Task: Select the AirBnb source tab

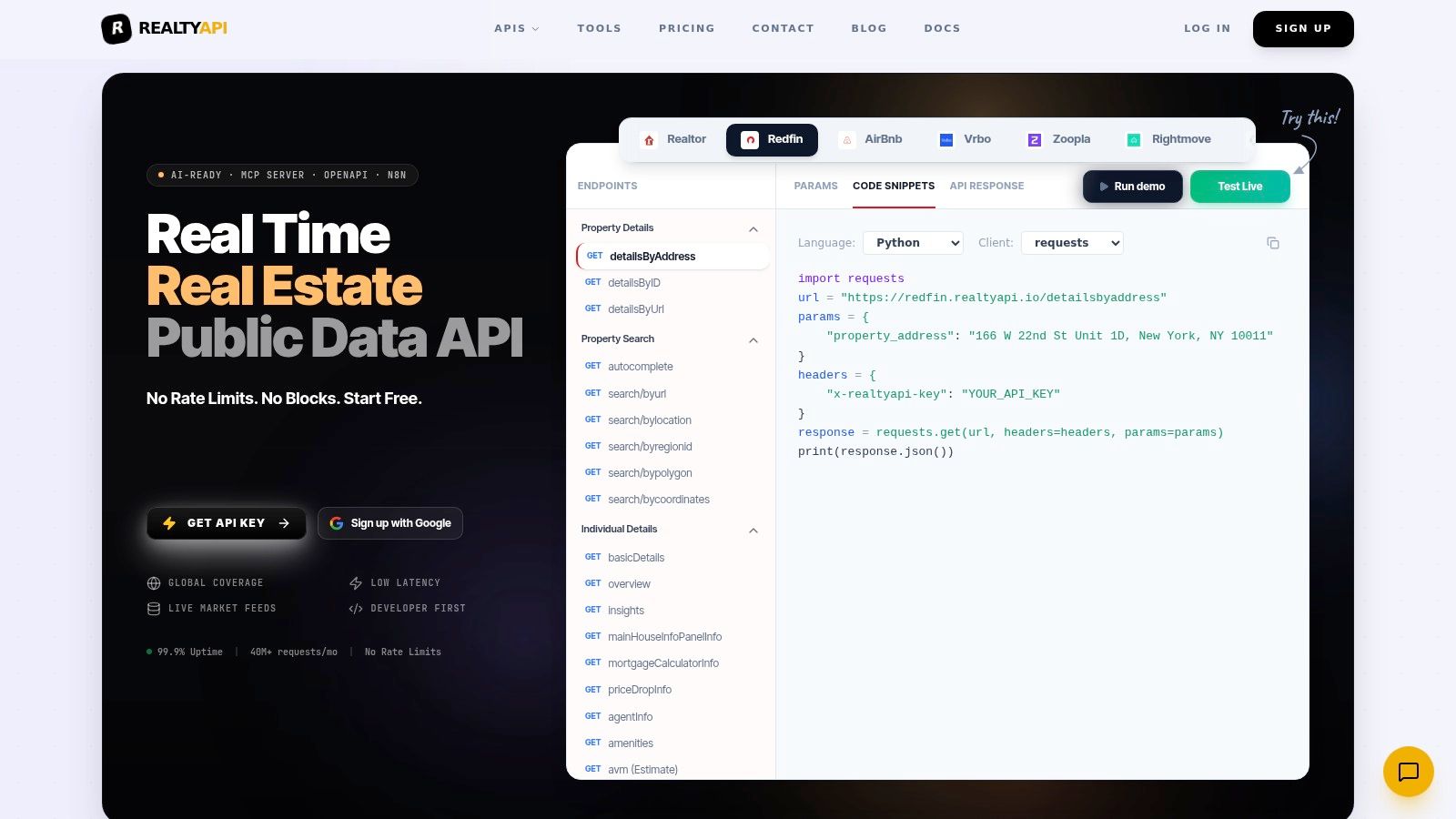Action: point(871,139)
